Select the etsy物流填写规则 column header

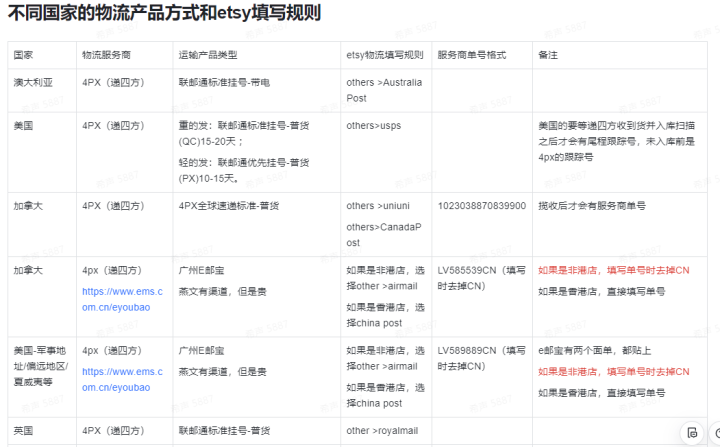click(x=385, y=55)
